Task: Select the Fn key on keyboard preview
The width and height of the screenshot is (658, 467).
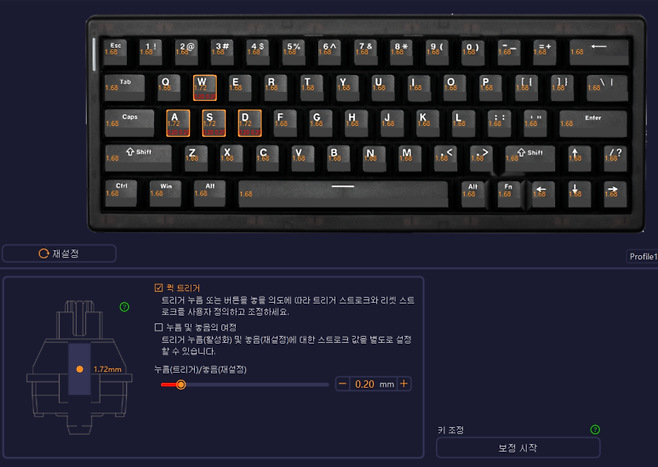Action: pyautogui.click(x=509, y=193)
